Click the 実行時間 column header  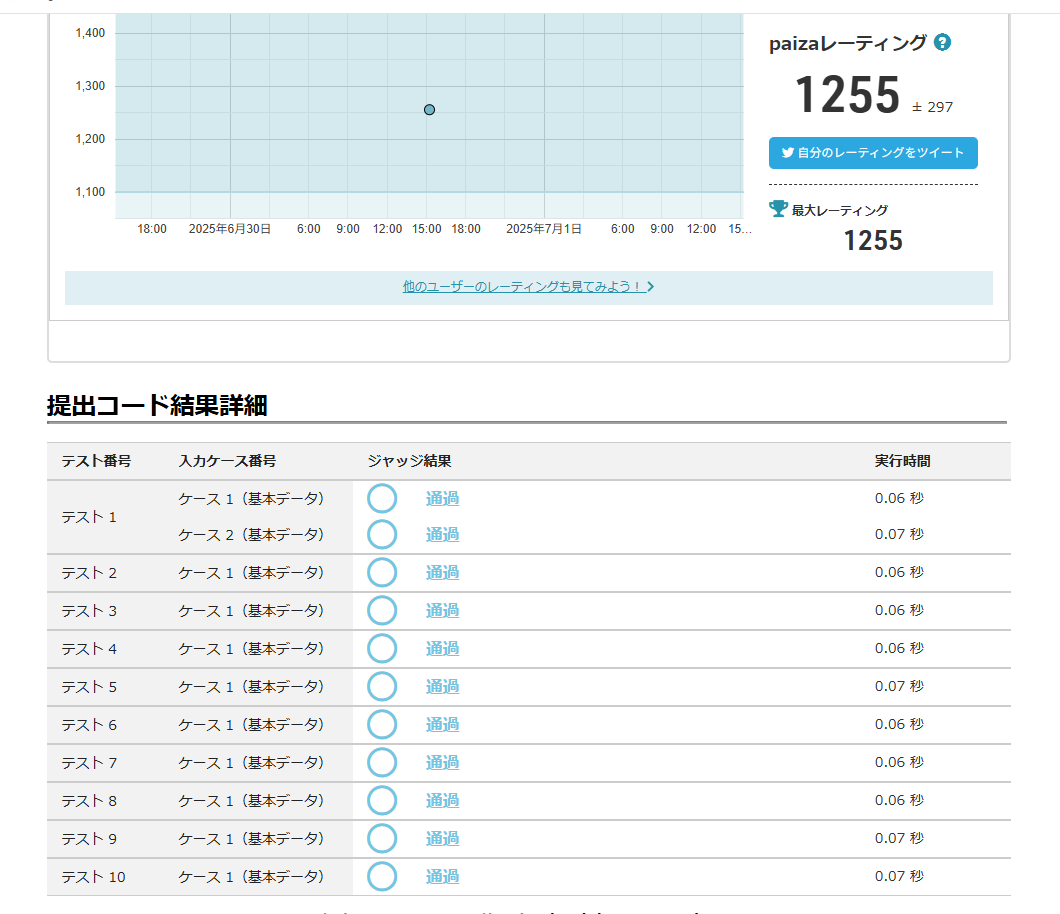[902, 461]
